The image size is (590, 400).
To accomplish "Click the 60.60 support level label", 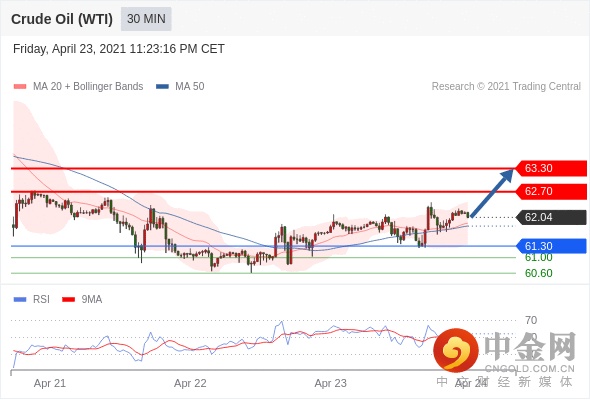I will [x=538, y=273].
